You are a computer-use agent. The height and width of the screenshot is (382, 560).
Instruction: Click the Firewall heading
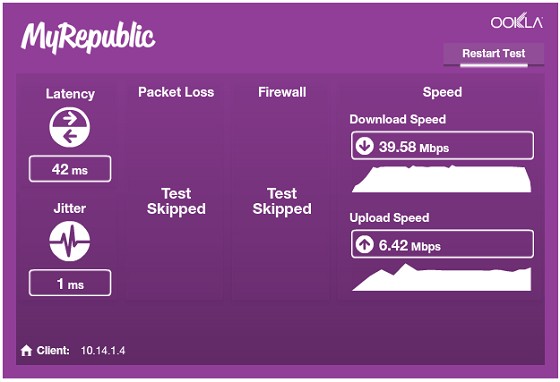(x=282, y=92)
